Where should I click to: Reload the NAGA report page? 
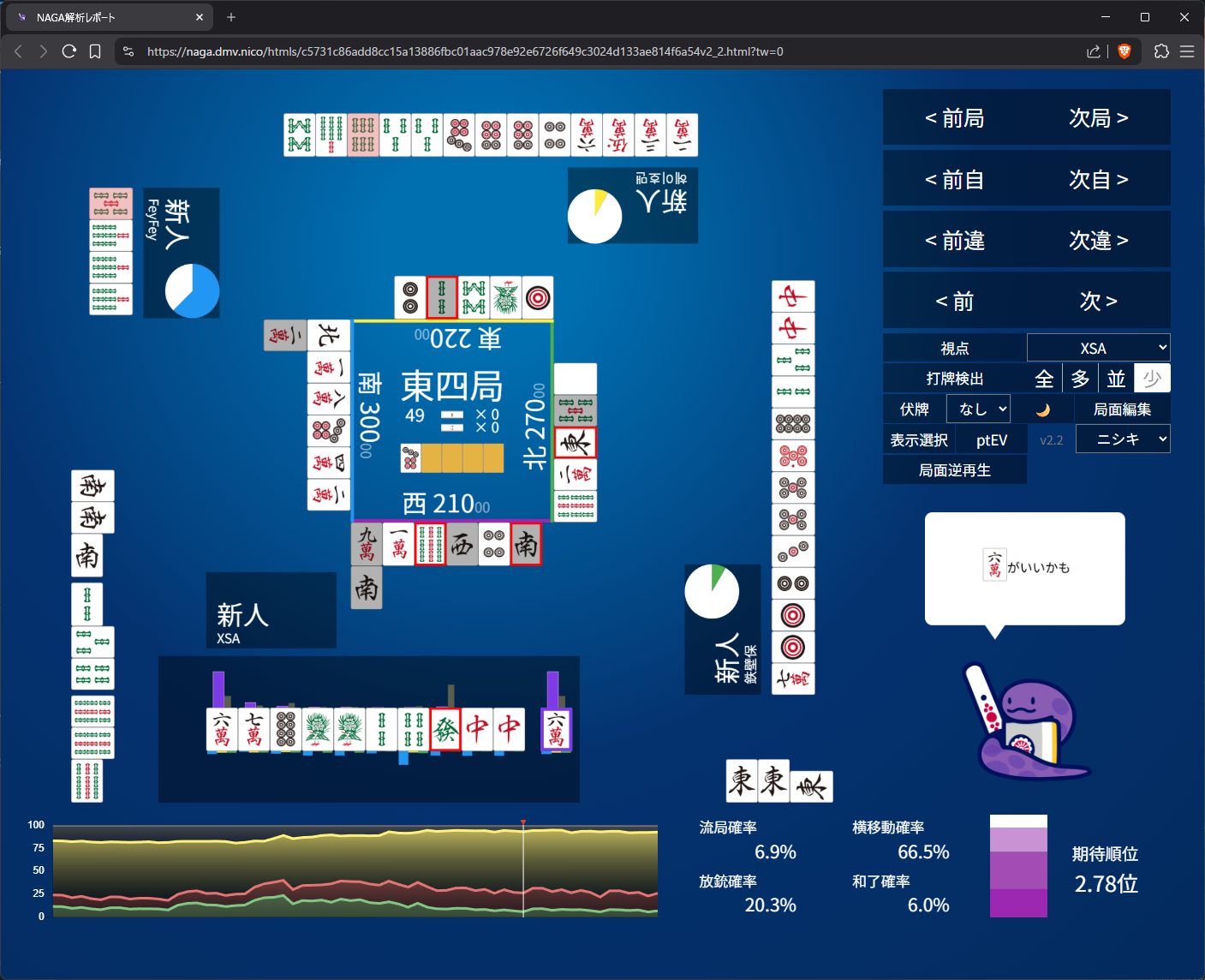(x=69, y=51)
